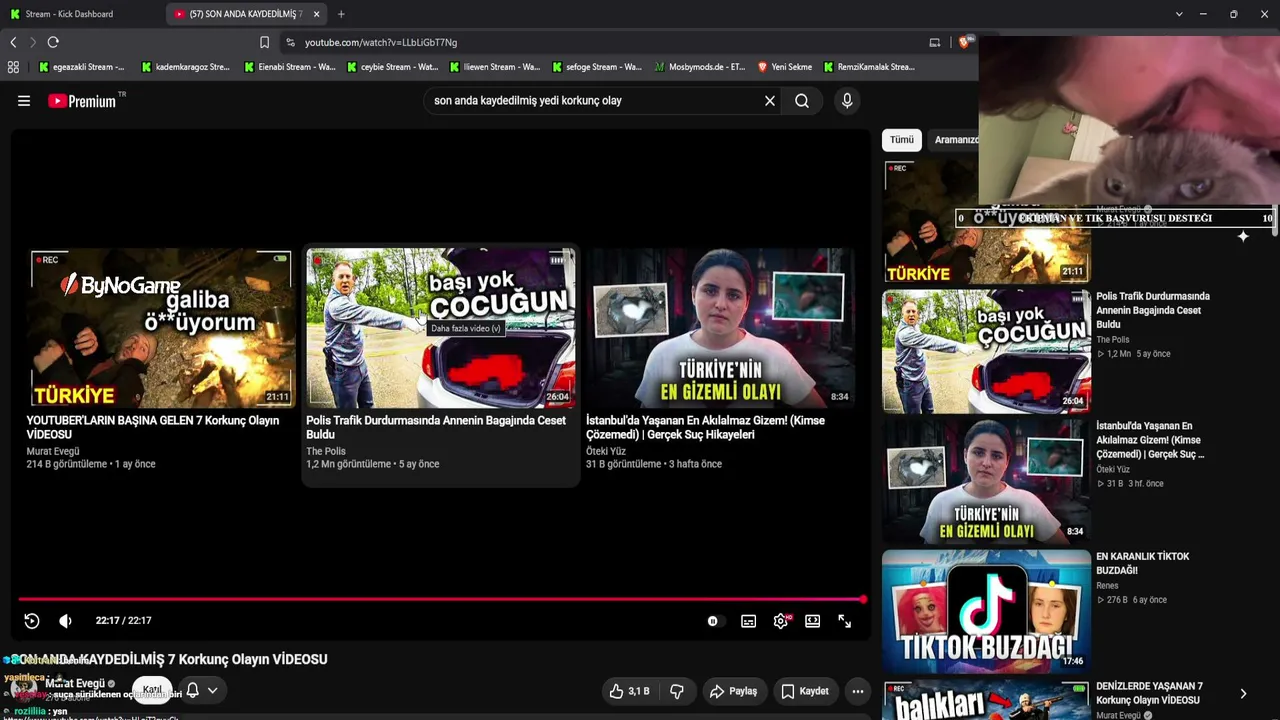Viewport: 1280px width, 720px height.
Task: Switch to the Stream - Kick Dashboard tab
Action: (x=80, y=14)
